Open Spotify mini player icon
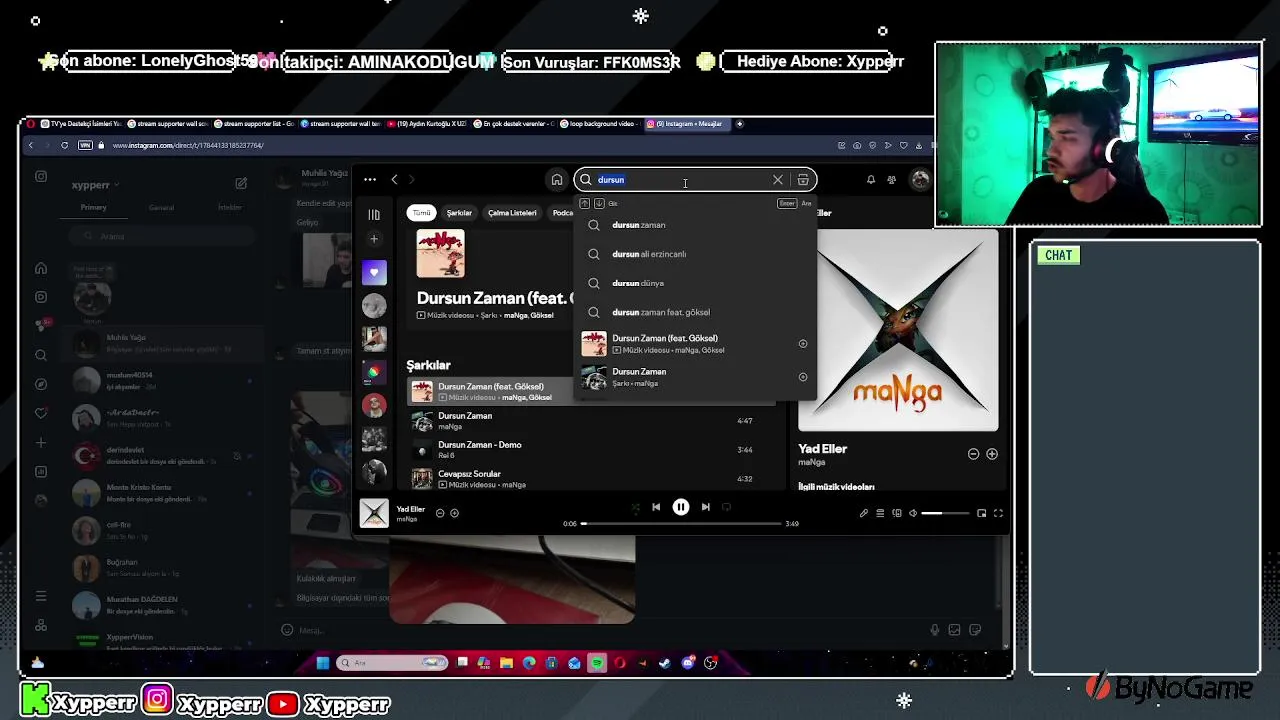 pyautogui.click(x=981, y=513)
